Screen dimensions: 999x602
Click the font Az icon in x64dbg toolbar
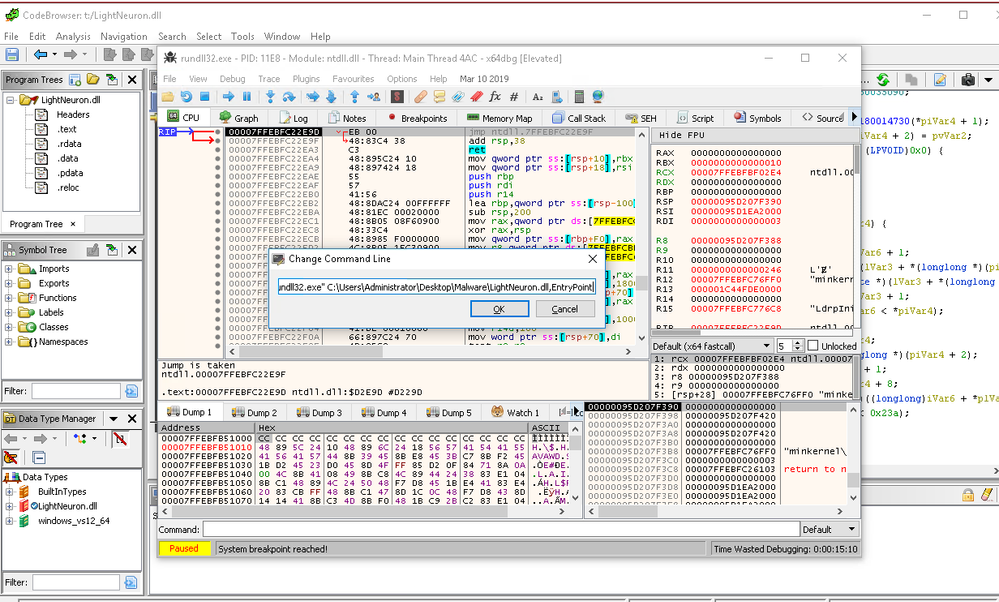click(538, 97)
